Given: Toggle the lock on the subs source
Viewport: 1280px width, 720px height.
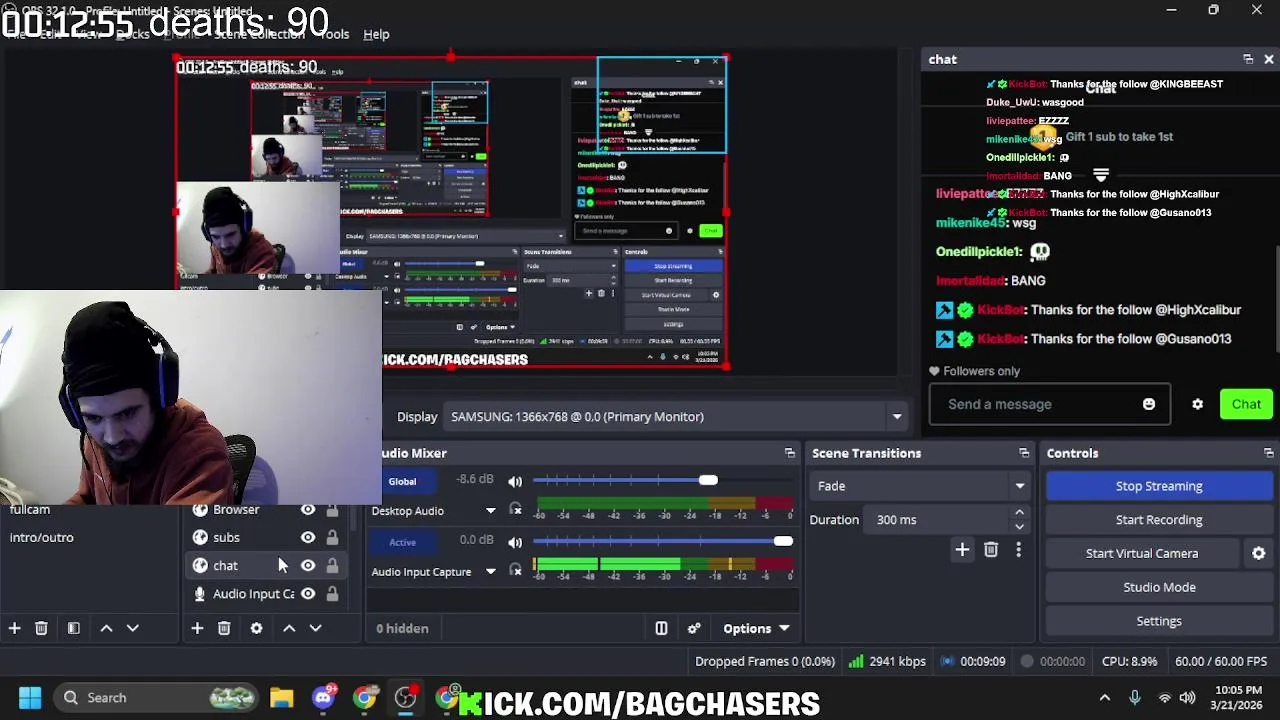Looking at the screenshot, I should pos(332,538).
